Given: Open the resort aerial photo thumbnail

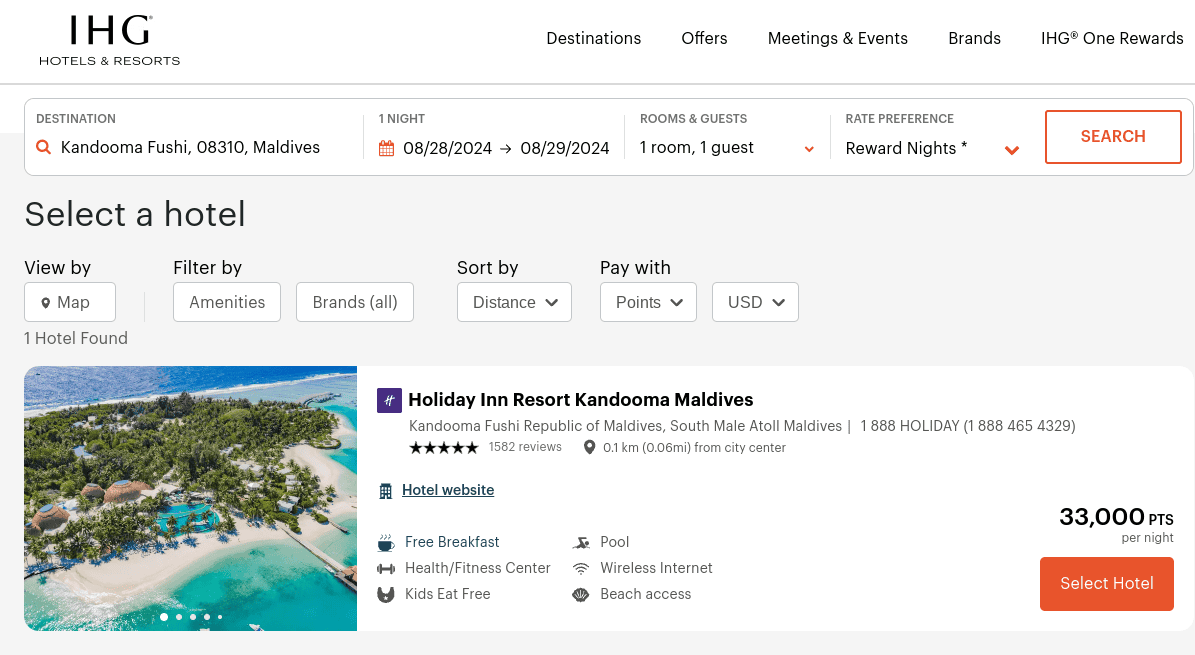Looking at the screenshot, I should pos(191,499).
